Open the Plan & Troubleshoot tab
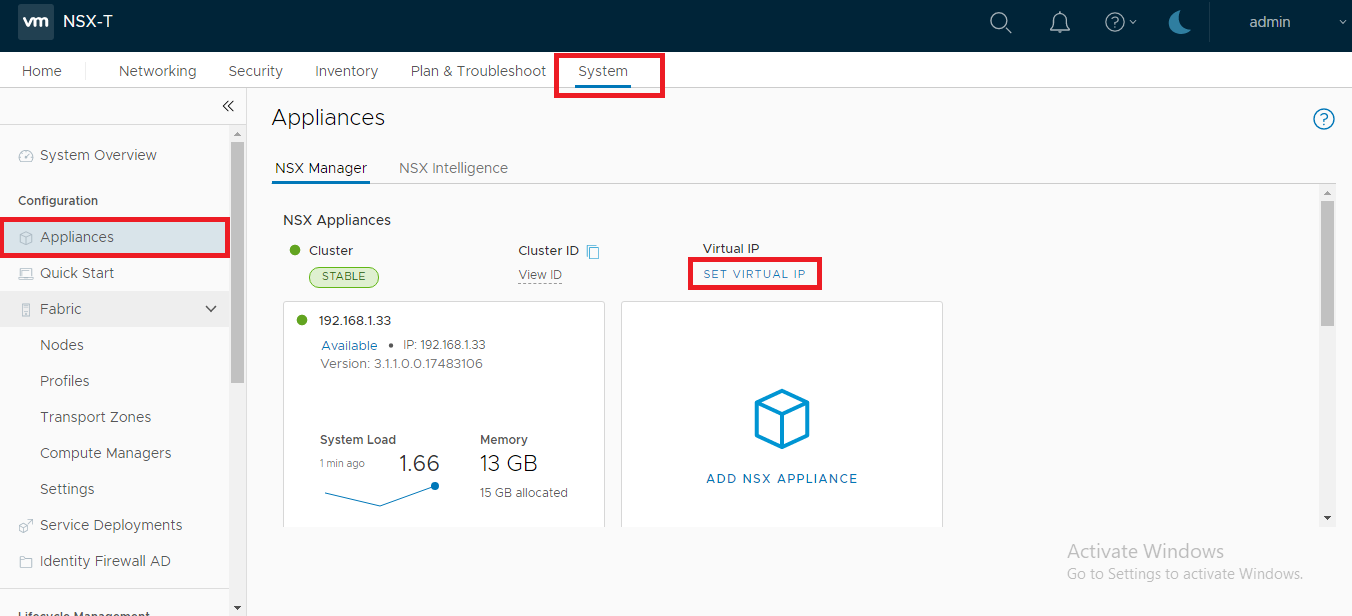 tap(479, 71)
